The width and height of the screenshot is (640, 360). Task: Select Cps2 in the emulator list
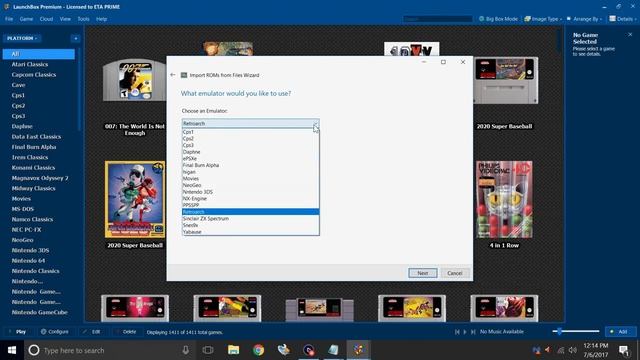click(250, 138)
